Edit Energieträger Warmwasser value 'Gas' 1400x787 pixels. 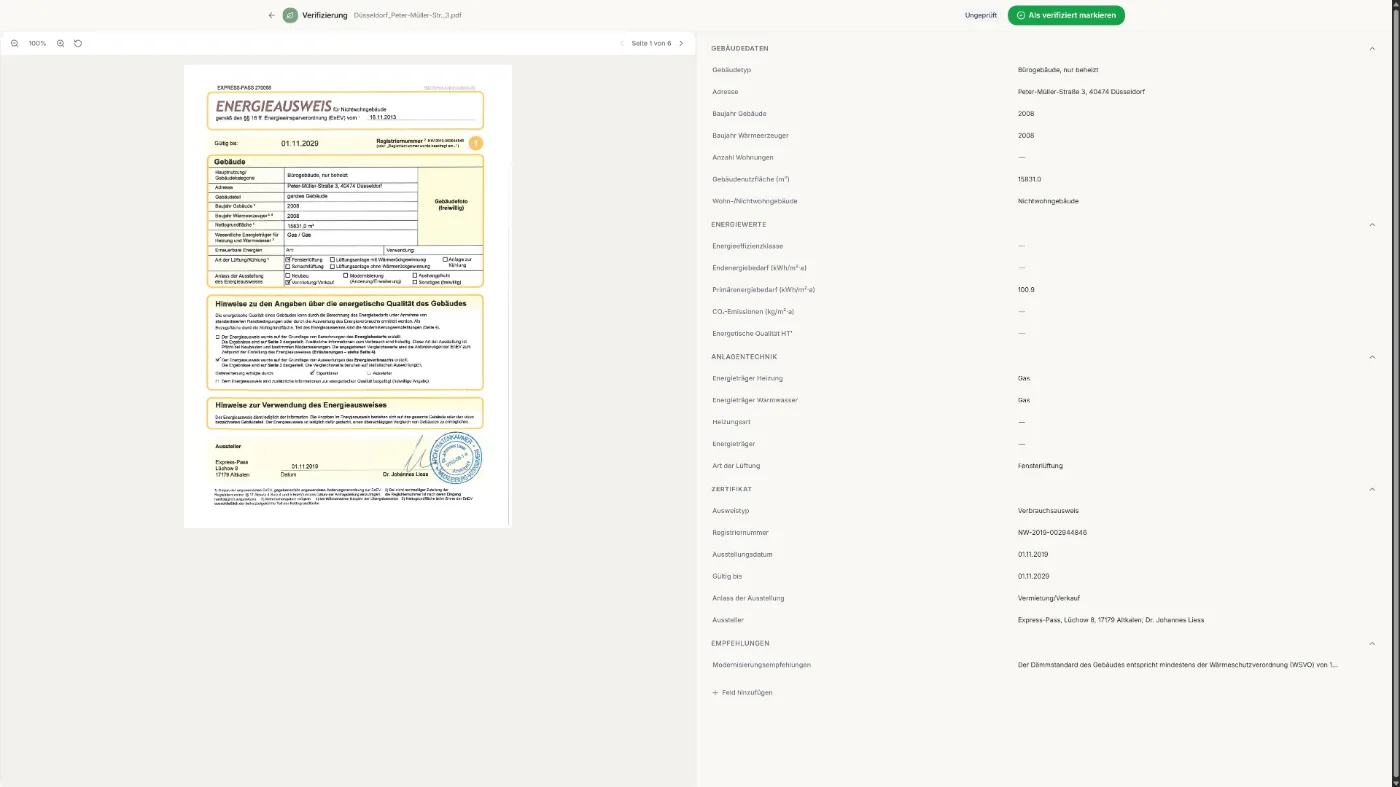click(1023, 400)
